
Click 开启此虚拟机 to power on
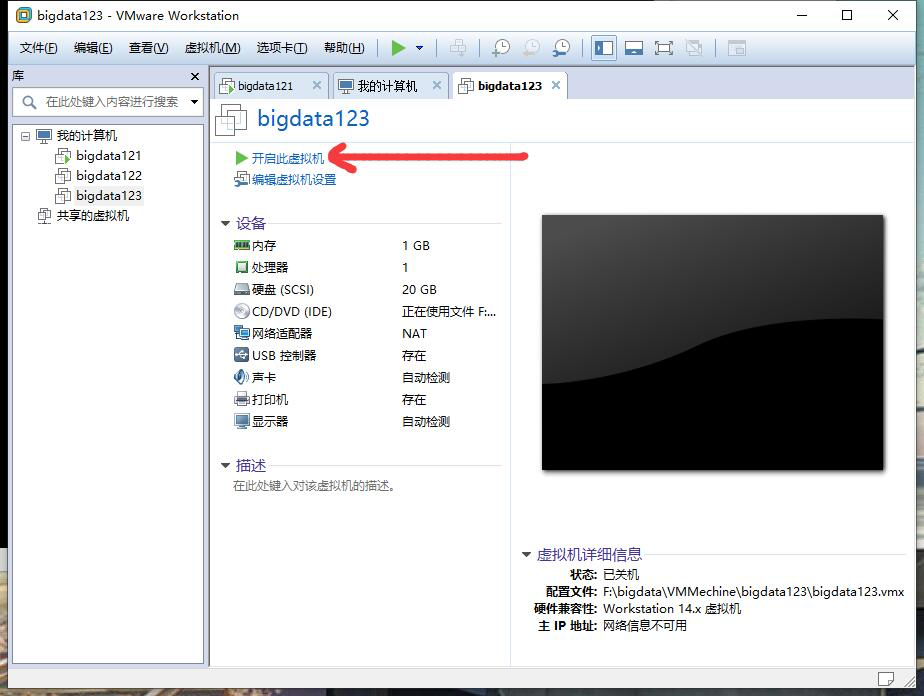(288, 159)
